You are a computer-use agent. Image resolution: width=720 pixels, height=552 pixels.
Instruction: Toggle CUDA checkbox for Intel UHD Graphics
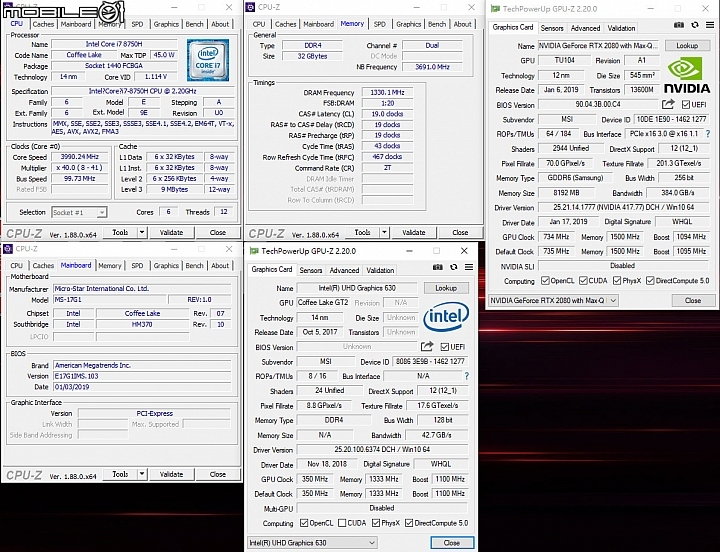(x=342, y=523)
